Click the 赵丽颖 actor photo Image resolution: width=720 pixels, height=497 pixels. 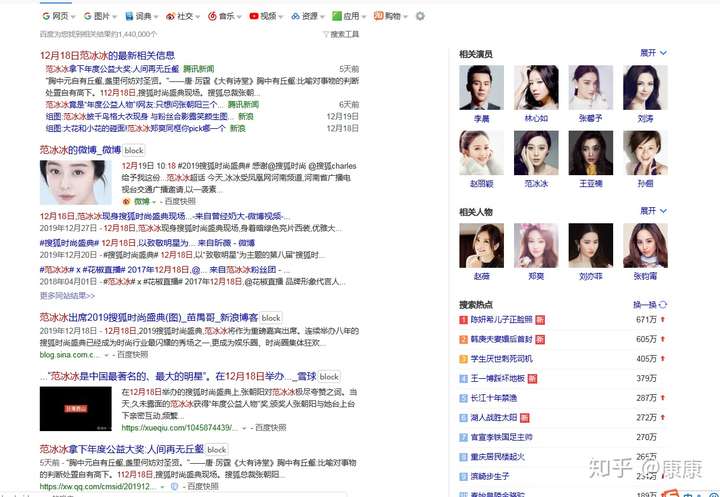click(481, 153)
